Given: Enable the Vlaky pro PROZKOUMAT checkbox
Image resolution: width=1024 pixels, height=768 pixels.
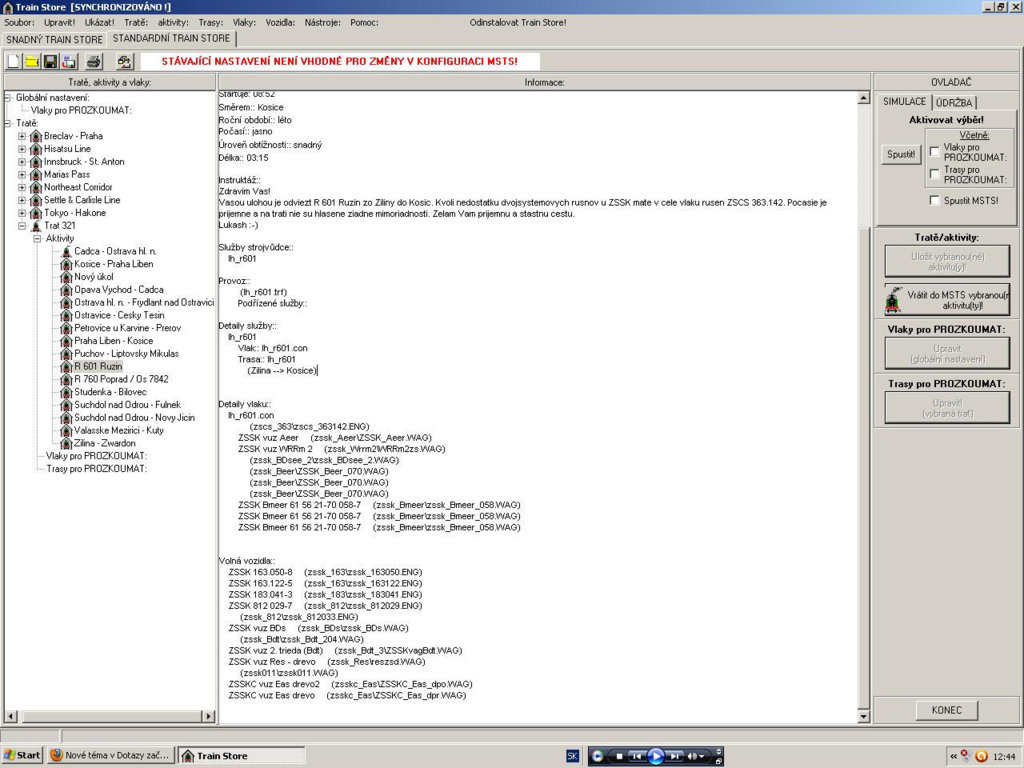Looking at the screenshot, I should click(934, 151).
